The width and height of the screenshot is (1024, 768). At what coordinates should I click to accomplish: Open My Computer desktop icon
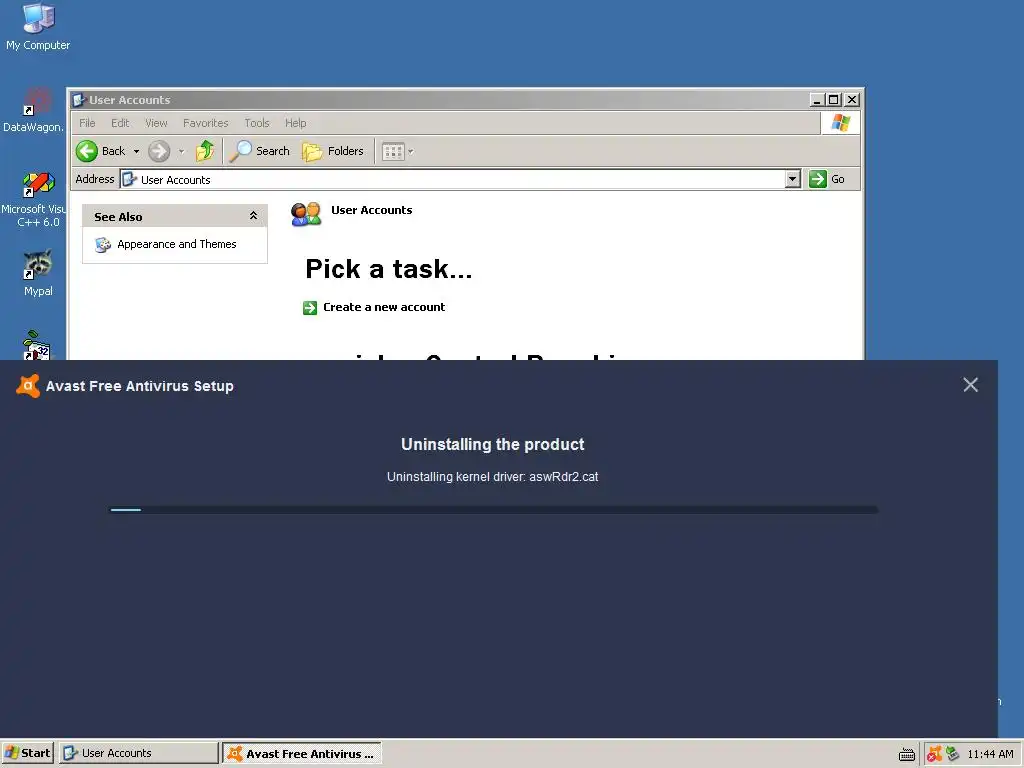pos(38,26)
